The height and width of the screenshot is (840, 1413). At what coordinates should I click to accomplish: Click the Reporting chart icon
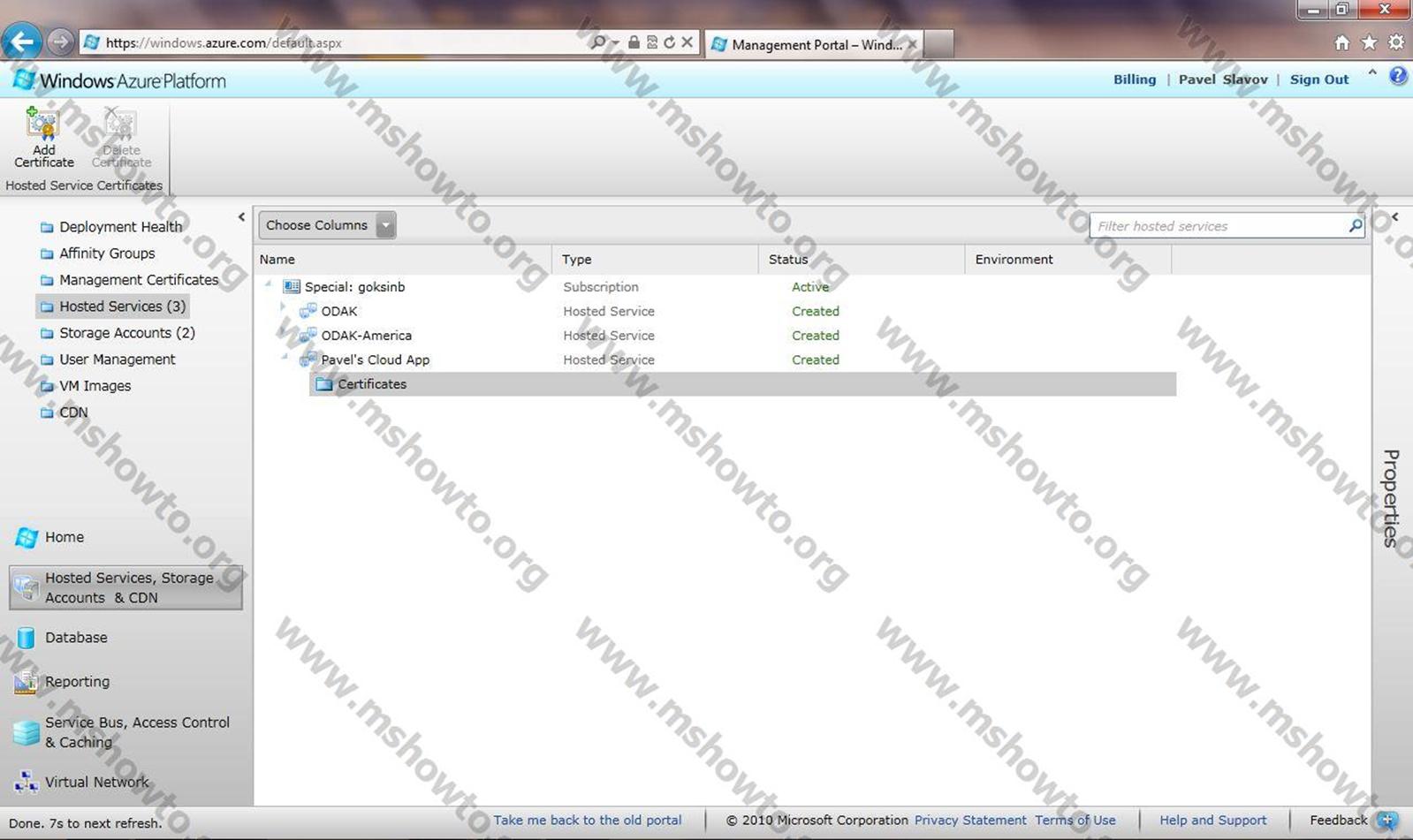pyautogui.click(x=26, y=682)
